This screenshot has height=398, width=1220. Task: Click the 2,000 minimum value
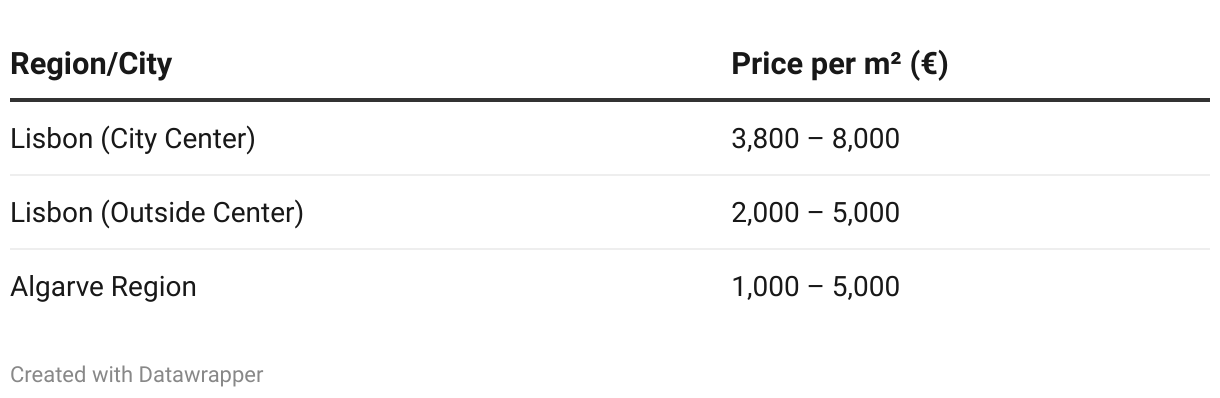(765, 213)
